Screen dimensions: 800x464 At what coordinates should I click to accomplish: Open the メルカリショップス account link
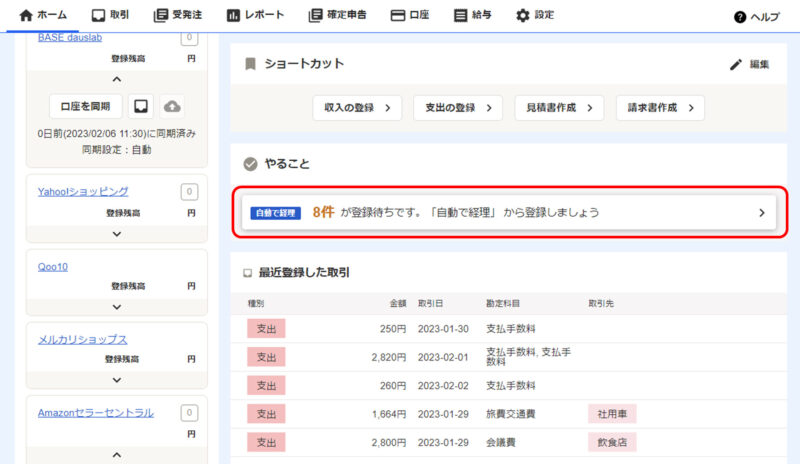coord(82,339)
